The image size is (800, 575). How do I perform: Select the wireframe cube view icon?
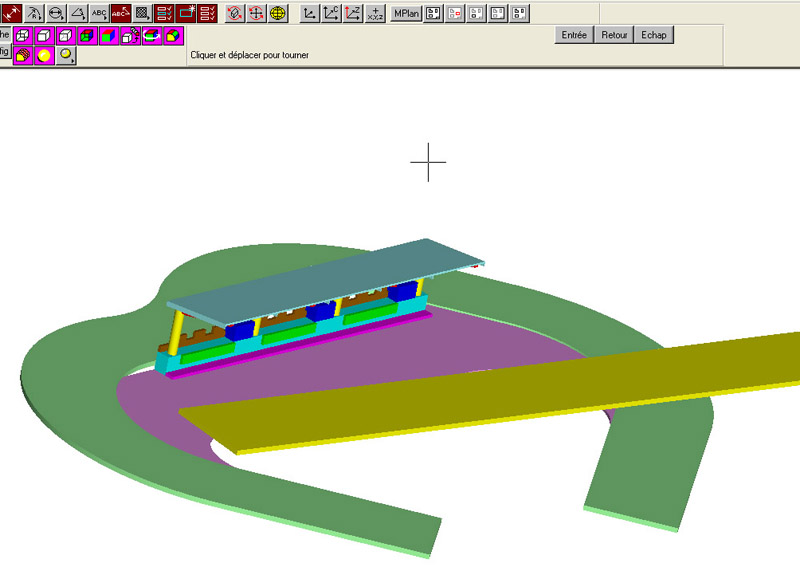click(24, 36)
